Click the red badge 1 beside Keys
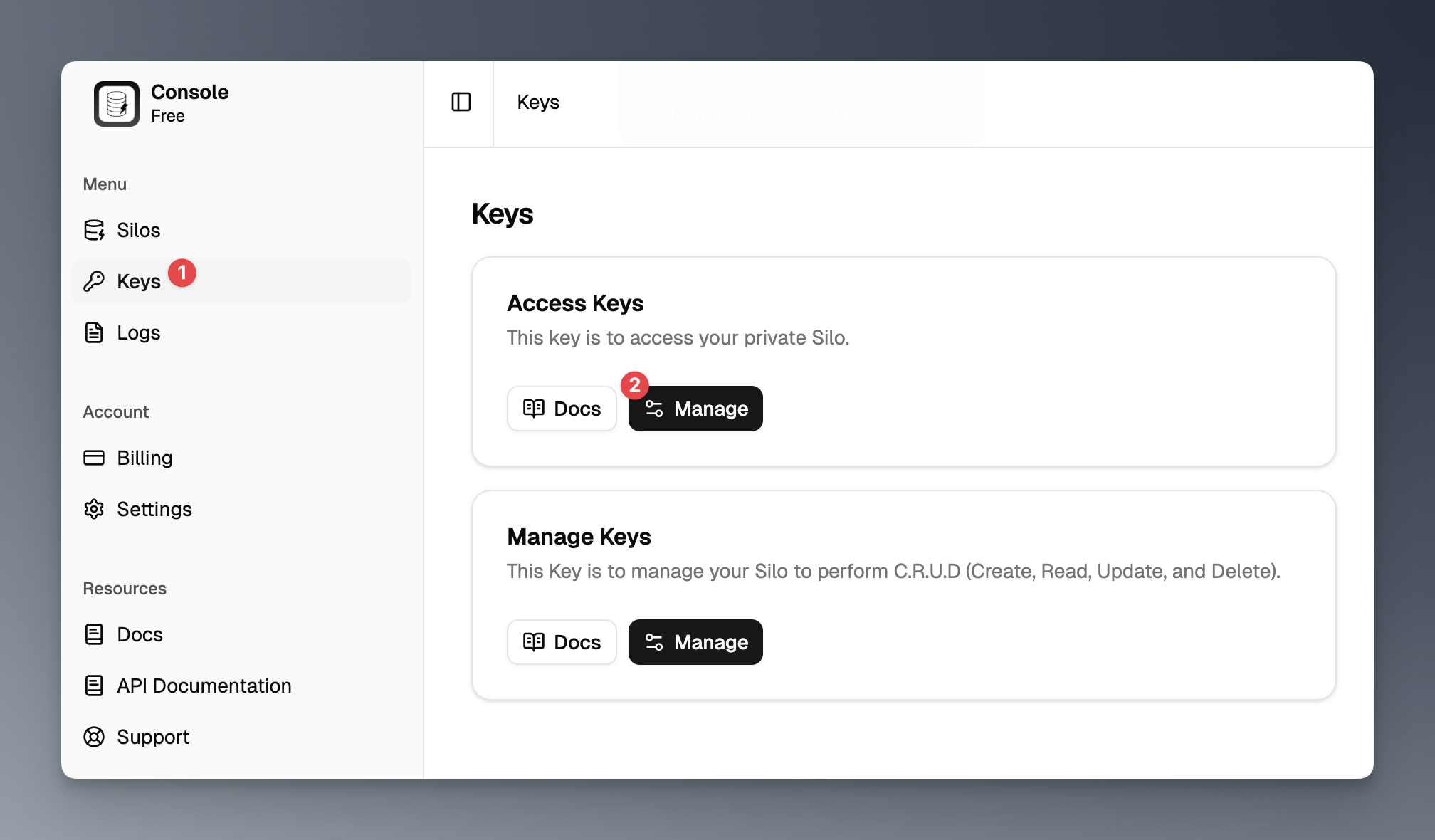 point(183,272)
